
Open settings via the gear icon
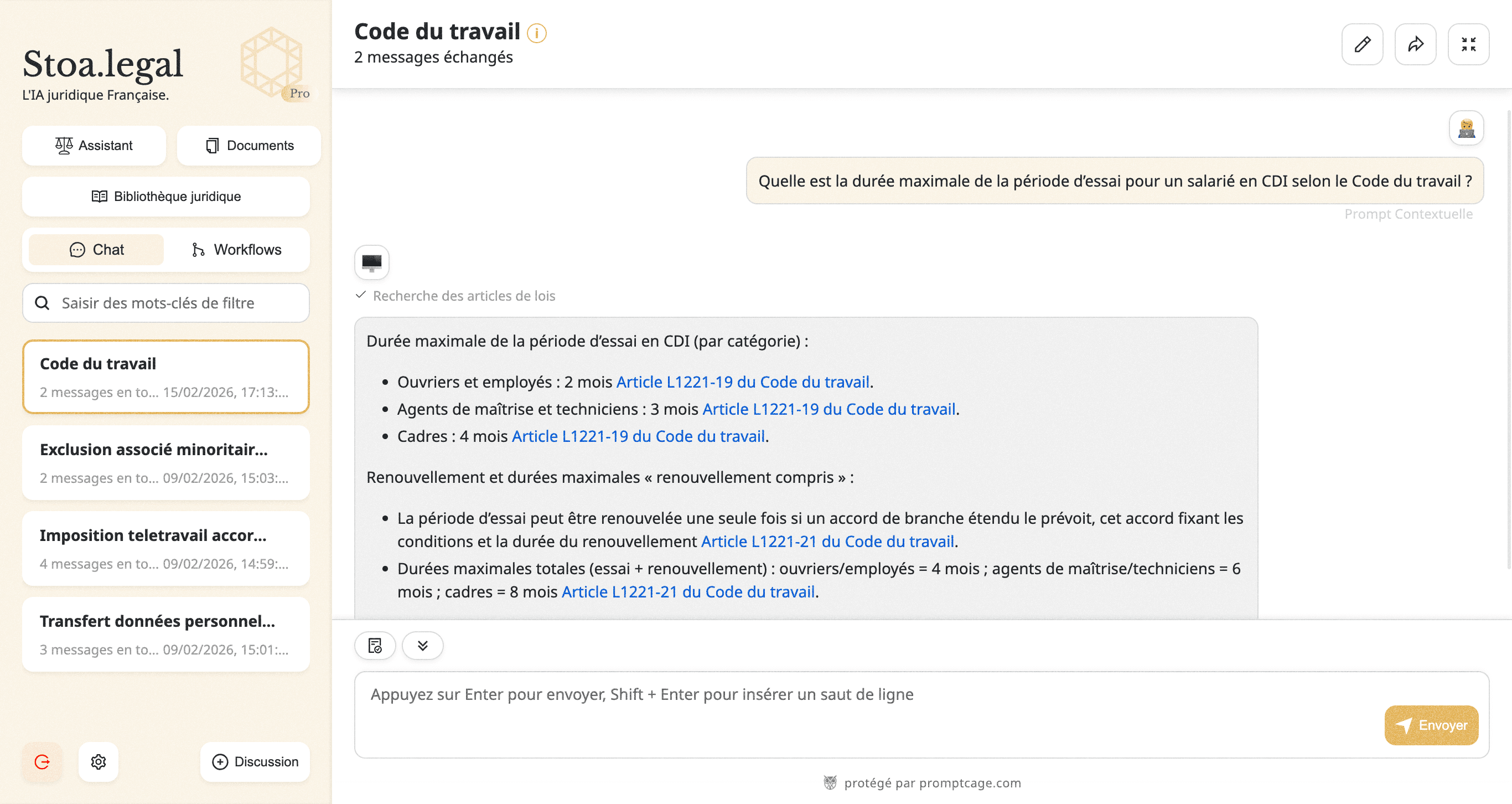99,762
